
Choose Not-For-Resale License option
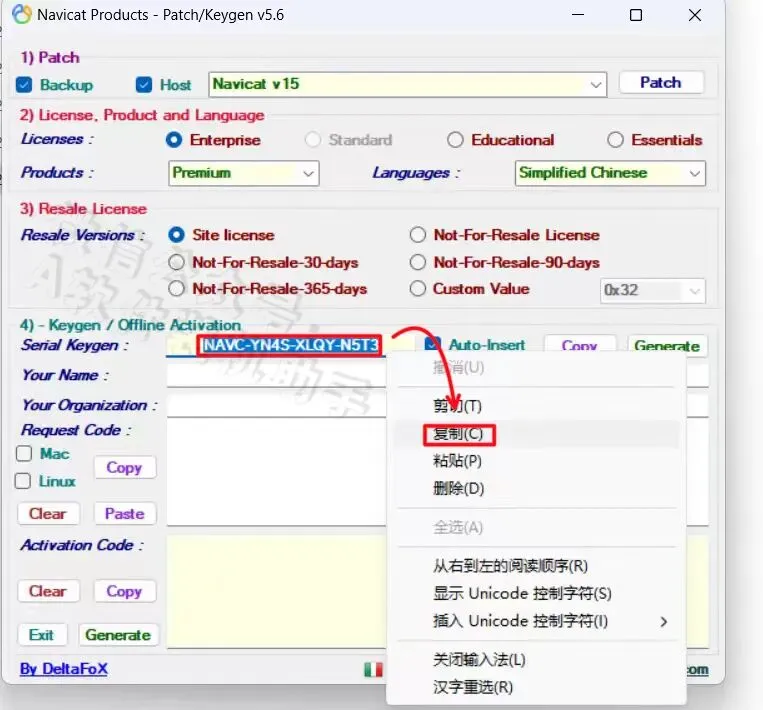click(418, 235)
